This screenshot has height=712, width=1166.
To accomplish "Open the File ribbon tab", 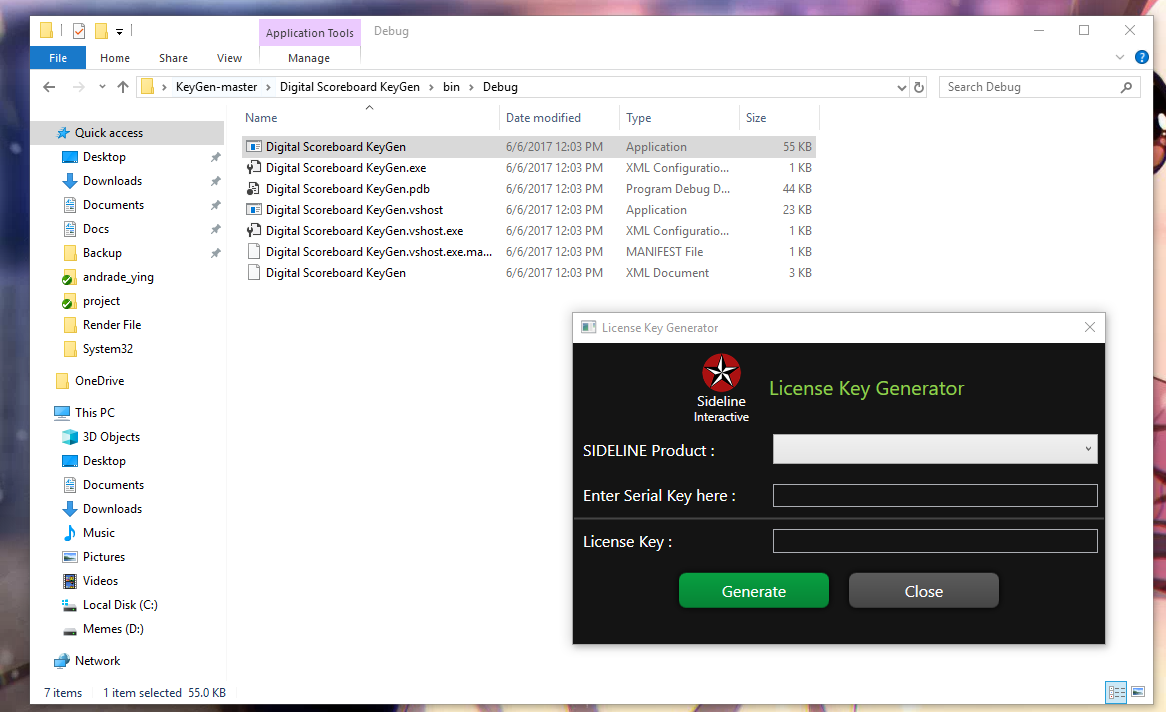I will click(58, 58).
